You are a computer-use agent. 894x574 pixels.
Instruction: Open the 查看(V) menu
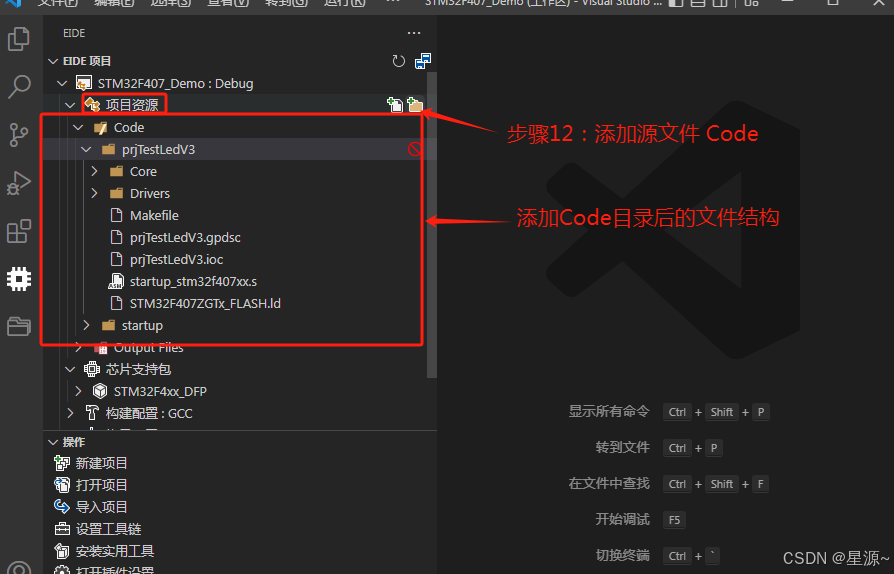point(227,3)
